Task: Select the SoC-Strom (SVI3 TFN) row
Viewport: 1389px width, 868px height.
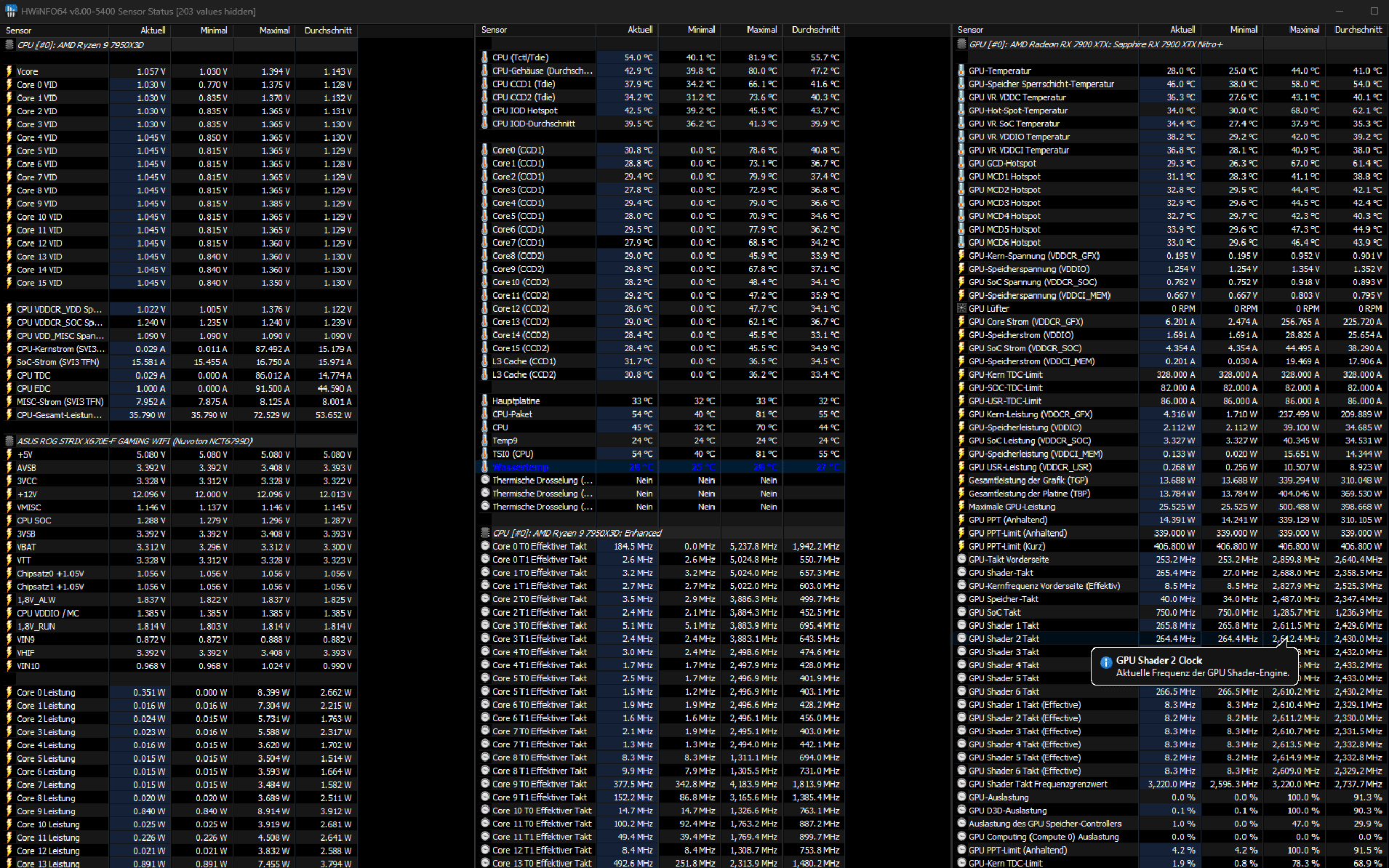Action: point(179,362)
